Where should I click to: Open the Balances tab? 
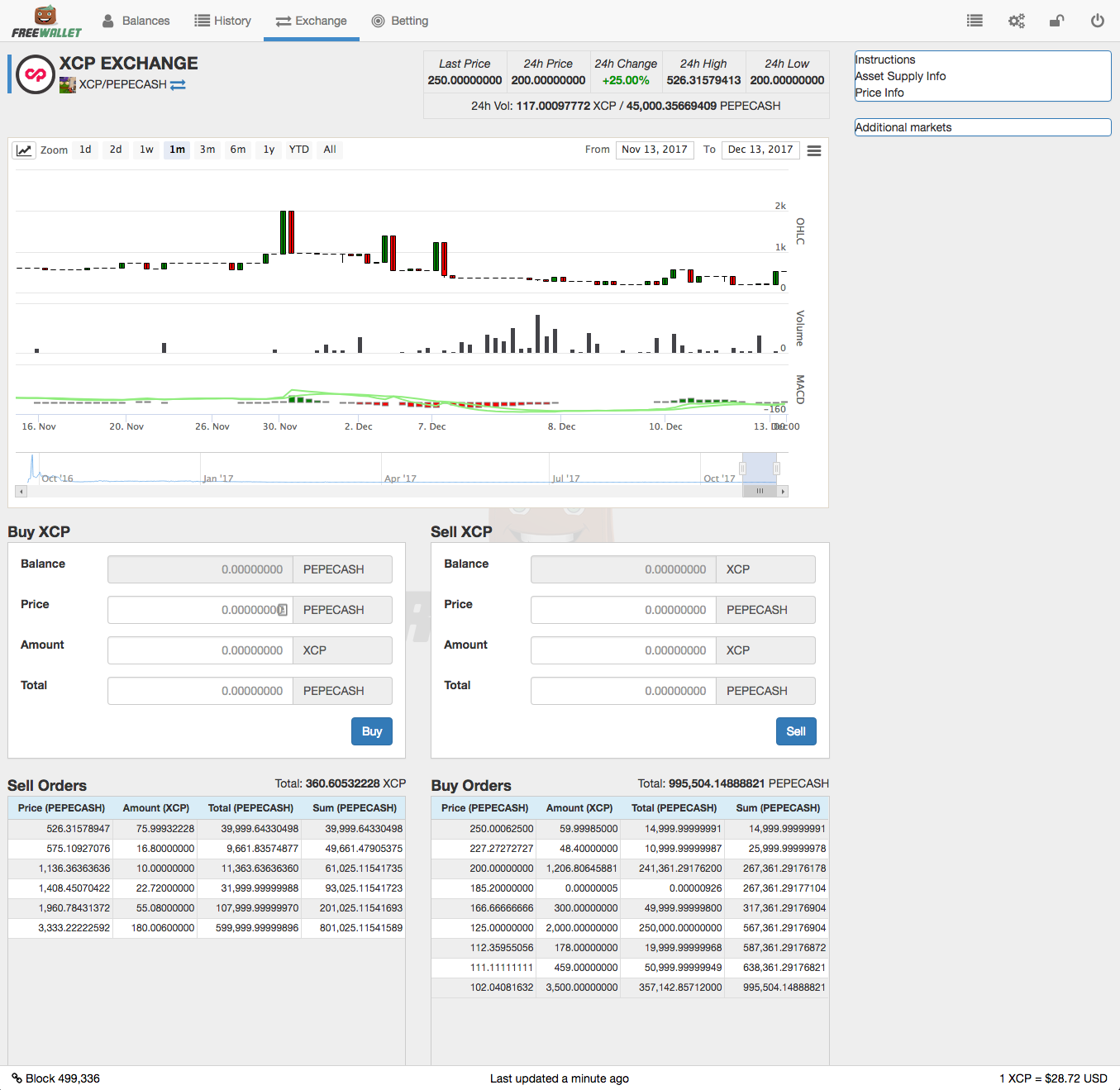[136, 21]
